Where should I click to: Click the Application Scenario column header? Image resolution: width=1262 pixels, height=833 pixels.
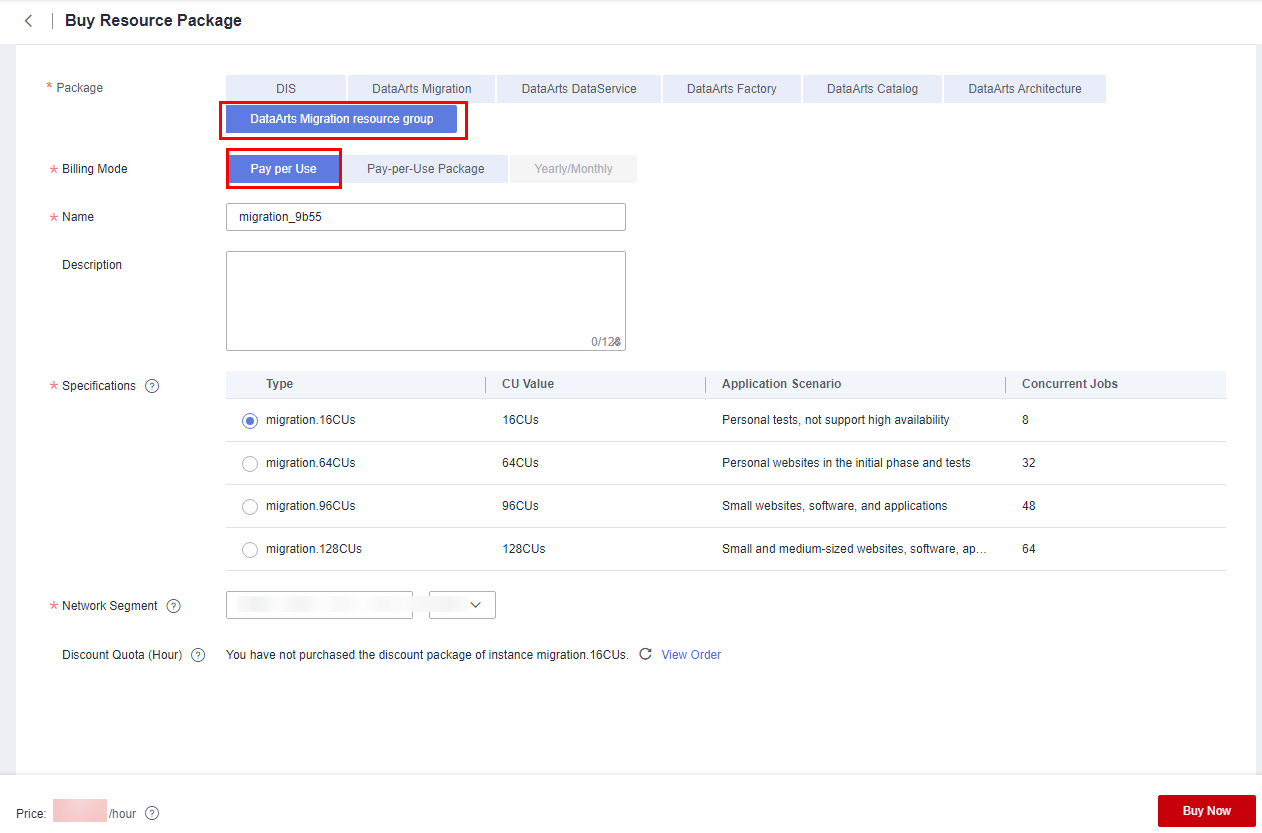[782, 384]
